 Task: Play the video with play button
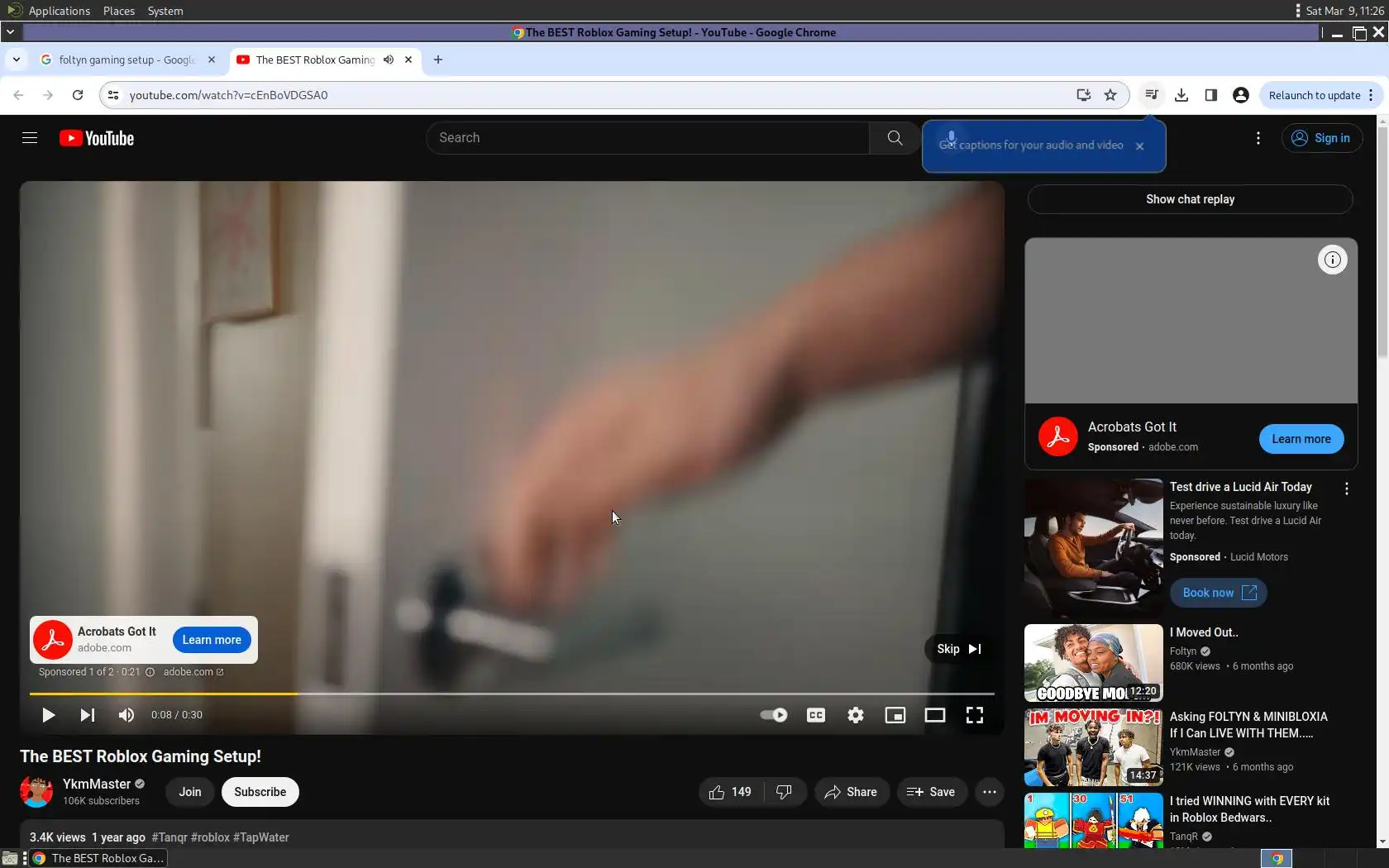48,715
